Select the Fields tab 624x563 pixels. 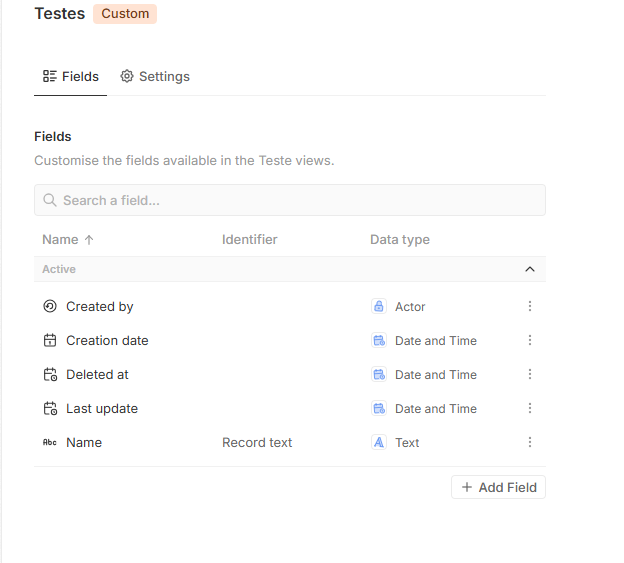point(70,77)
